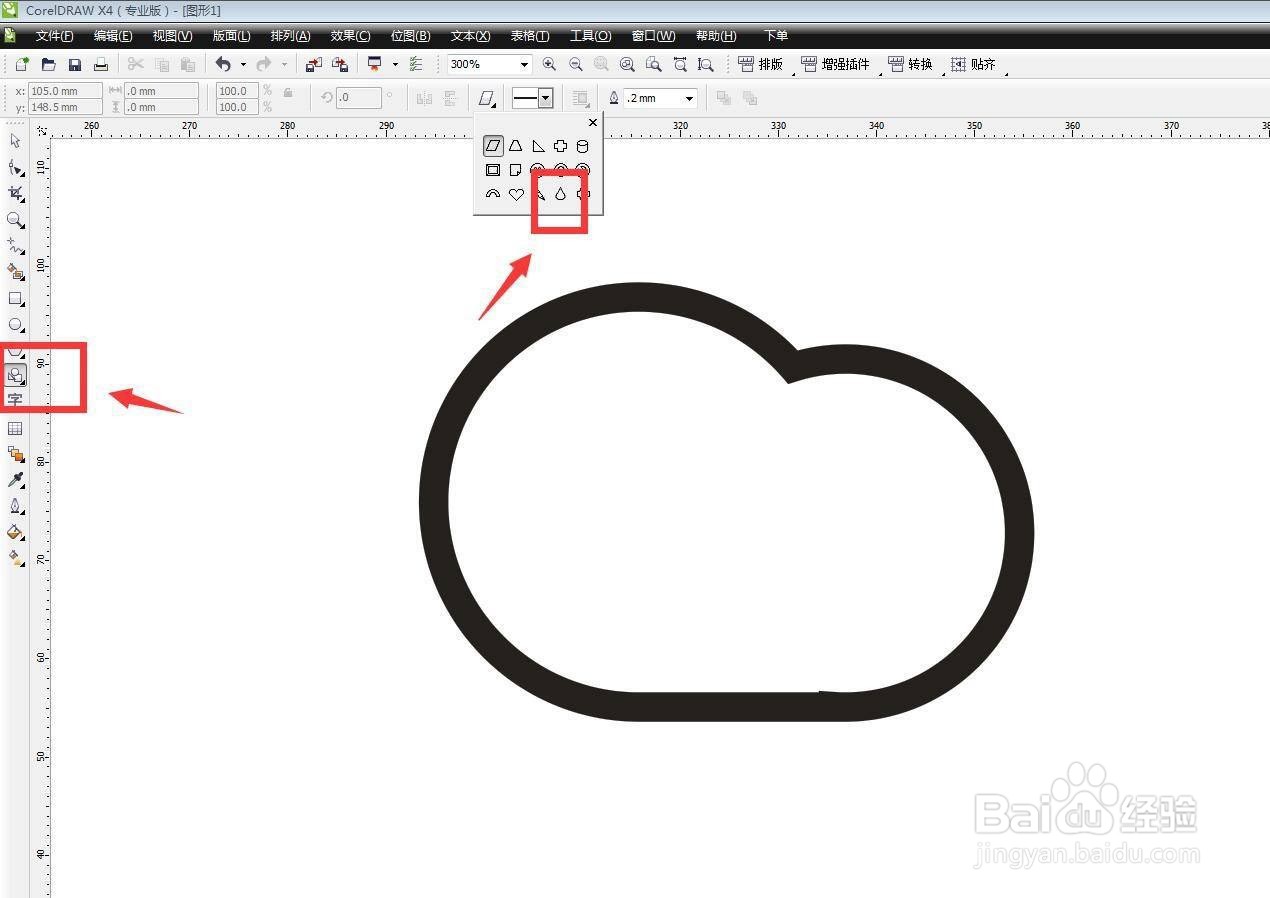1270x898 pixels.
Task: Select the Crop tool
Action: tap(15, 193)
